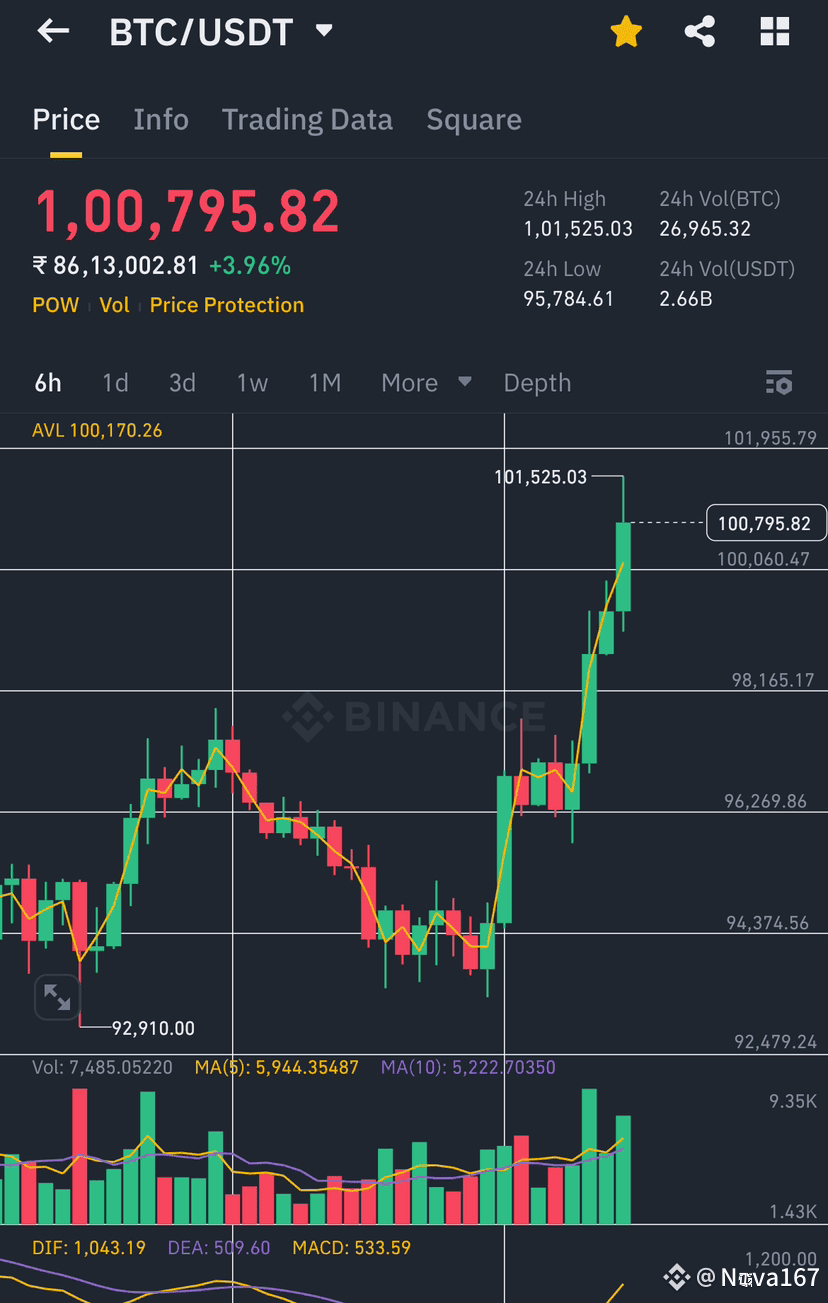Show the Depth chart view
The image size is (828, 1303).
pos(537,383)
